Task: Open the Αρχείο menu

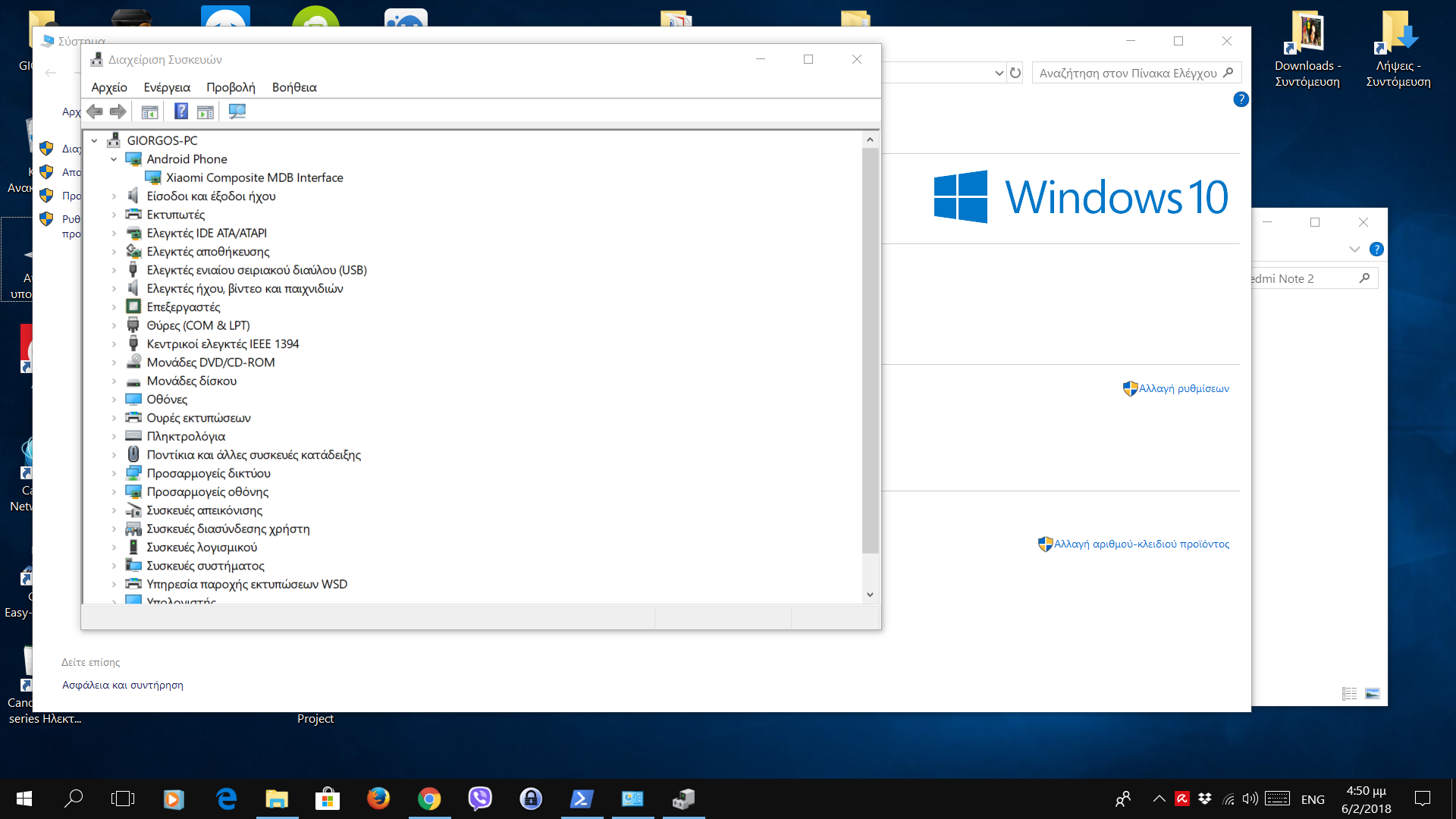Action: click(x=109, y=87)
